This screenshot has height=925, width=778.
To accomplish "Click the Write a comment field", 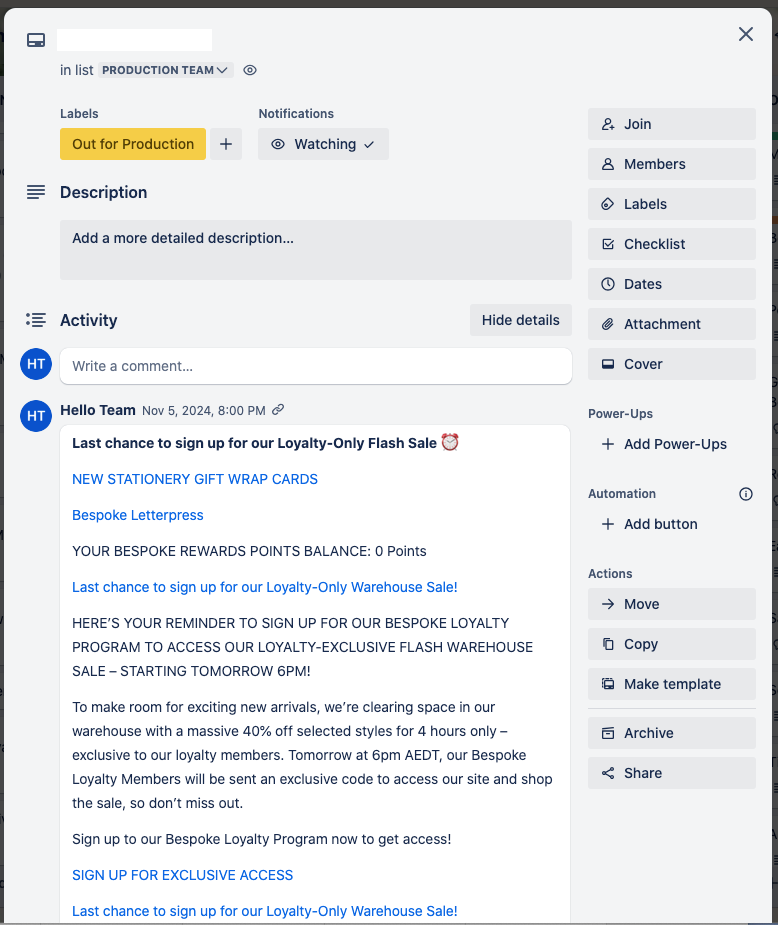I will pos(316,366).
